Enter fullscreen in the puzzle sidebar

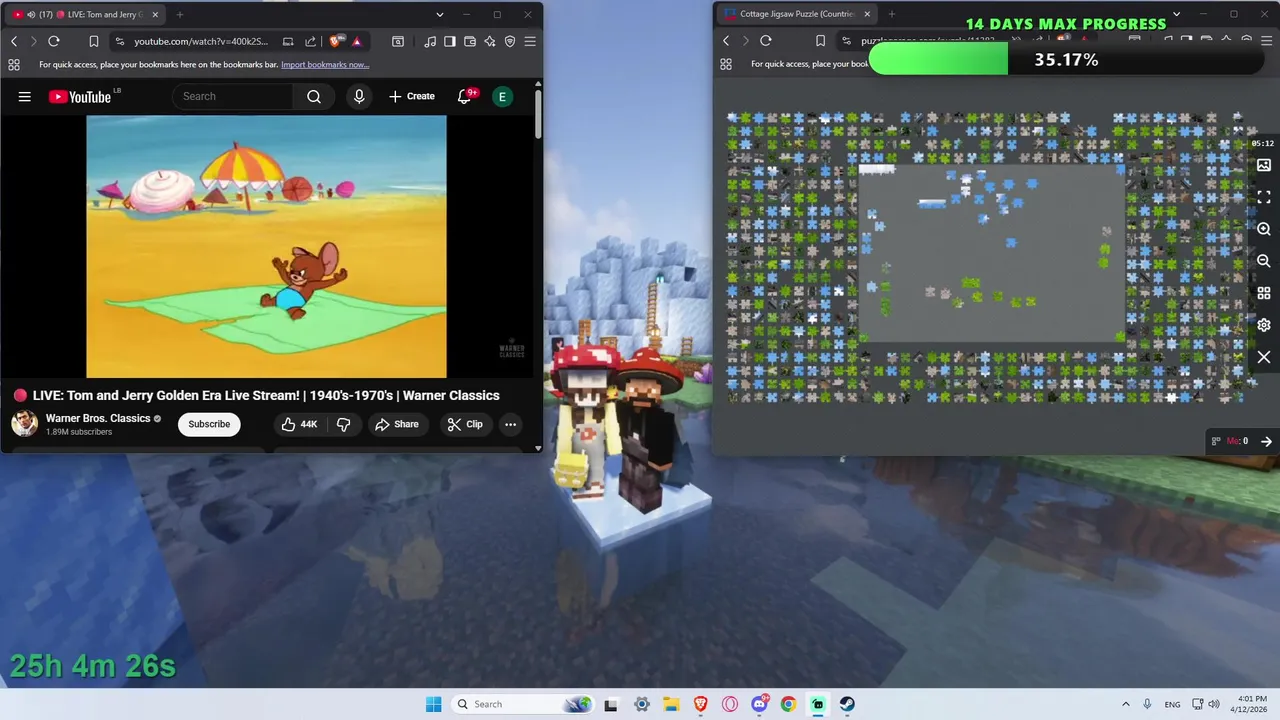tap(1264, 197)
